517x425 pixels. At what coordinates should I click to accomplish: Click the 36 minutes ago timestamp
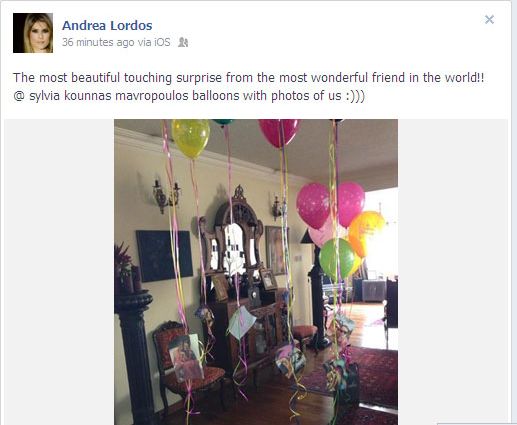(98, 42)
